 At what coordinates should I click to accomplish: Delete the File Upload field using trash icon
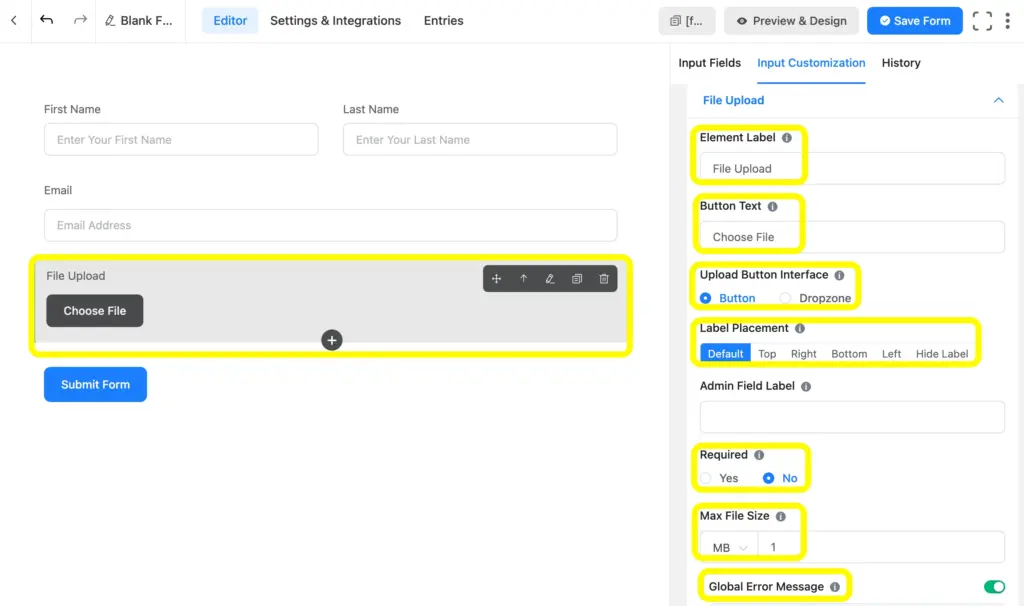(604, 279)
